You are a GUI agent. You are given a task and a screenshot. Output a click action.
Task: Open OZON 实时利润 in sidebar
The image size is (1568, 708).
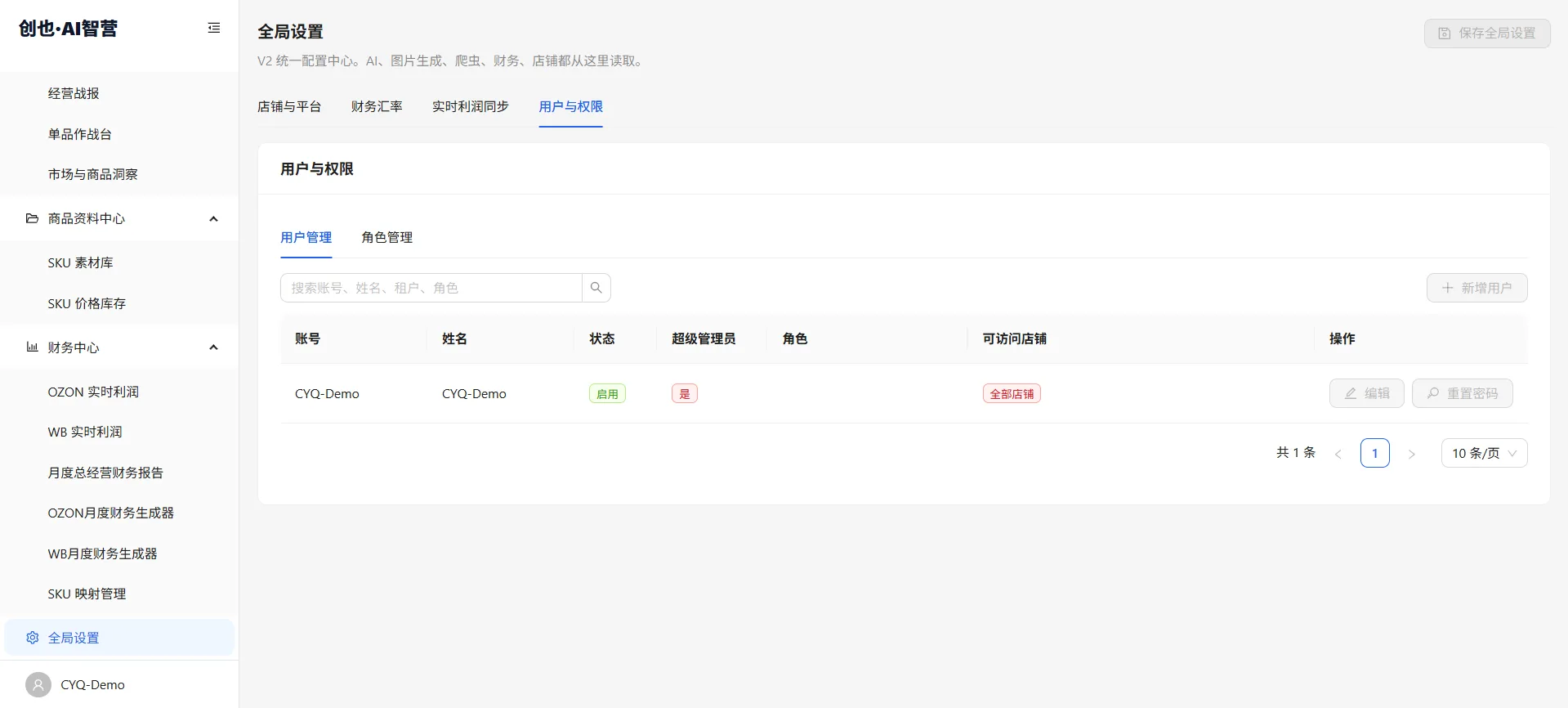(x=119, y=392)
